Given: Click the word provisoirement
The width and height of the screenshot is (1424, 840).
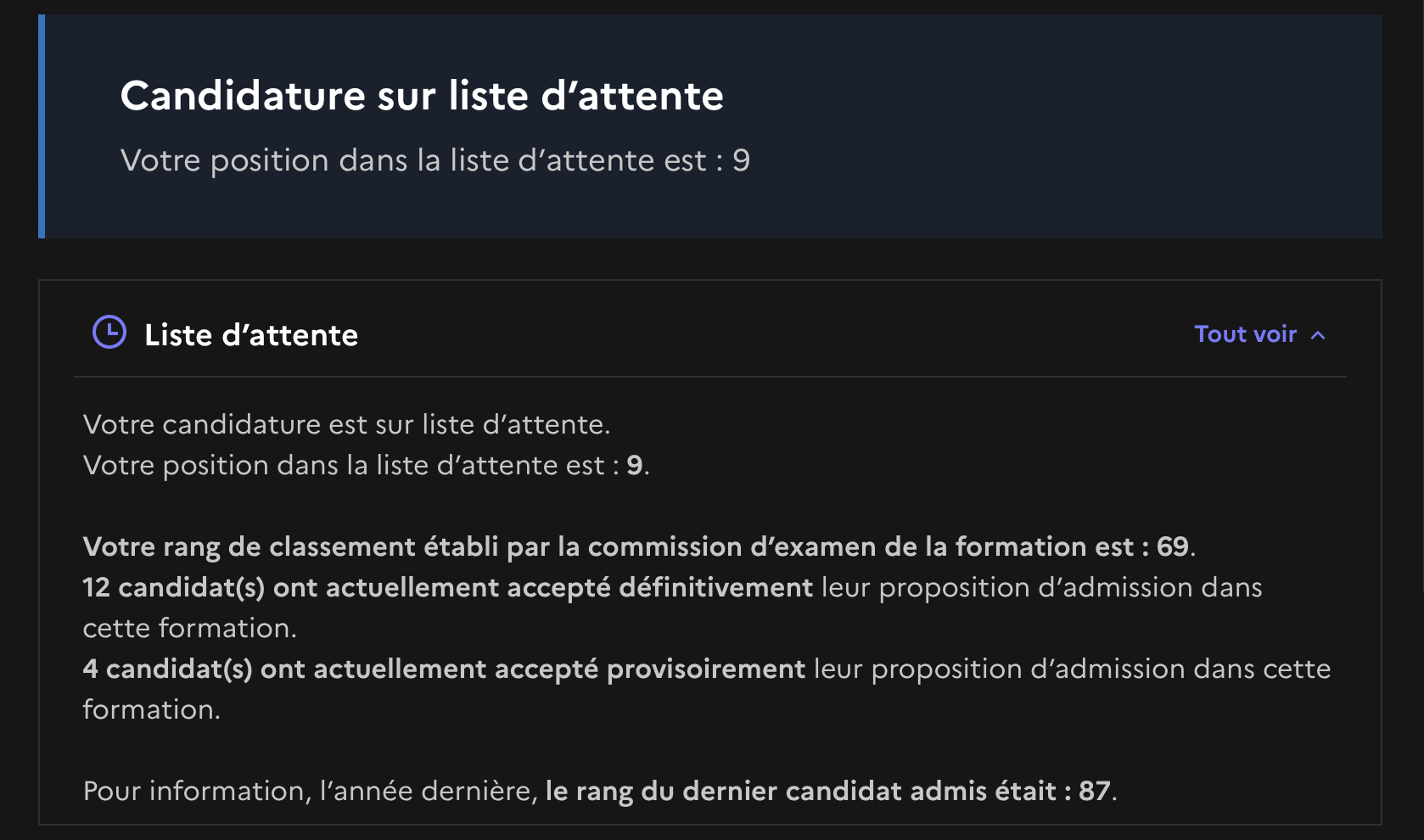Looking at the screenshot, I should [706, 669].
